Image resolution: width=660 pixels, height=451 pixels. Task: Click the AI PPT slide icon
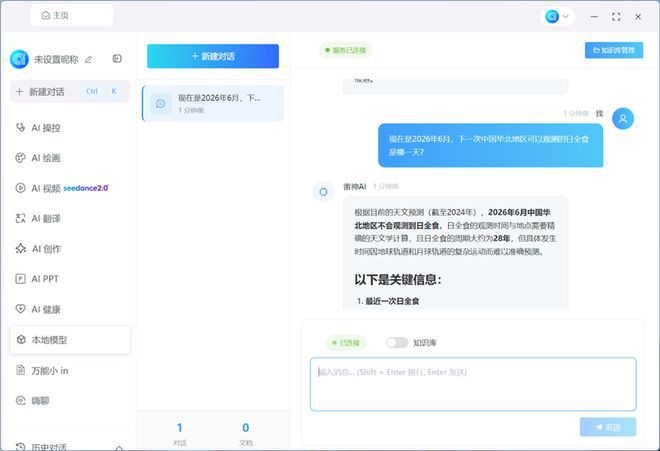coord(20,279)
